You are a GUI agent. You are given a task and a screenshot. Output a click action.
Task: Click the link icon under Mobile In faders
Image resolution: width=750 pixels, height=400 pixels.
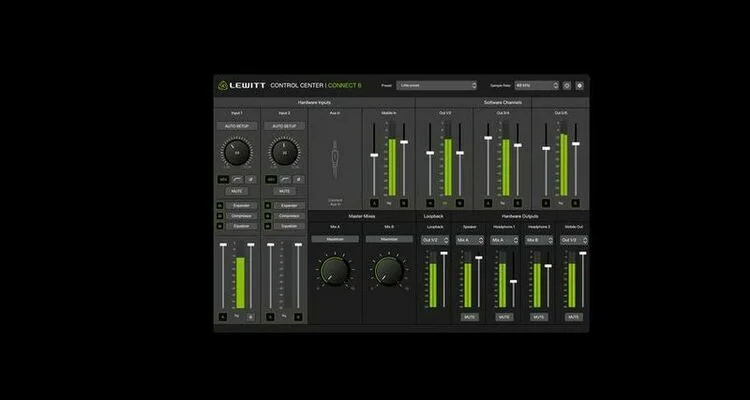[x=389, y=203]
